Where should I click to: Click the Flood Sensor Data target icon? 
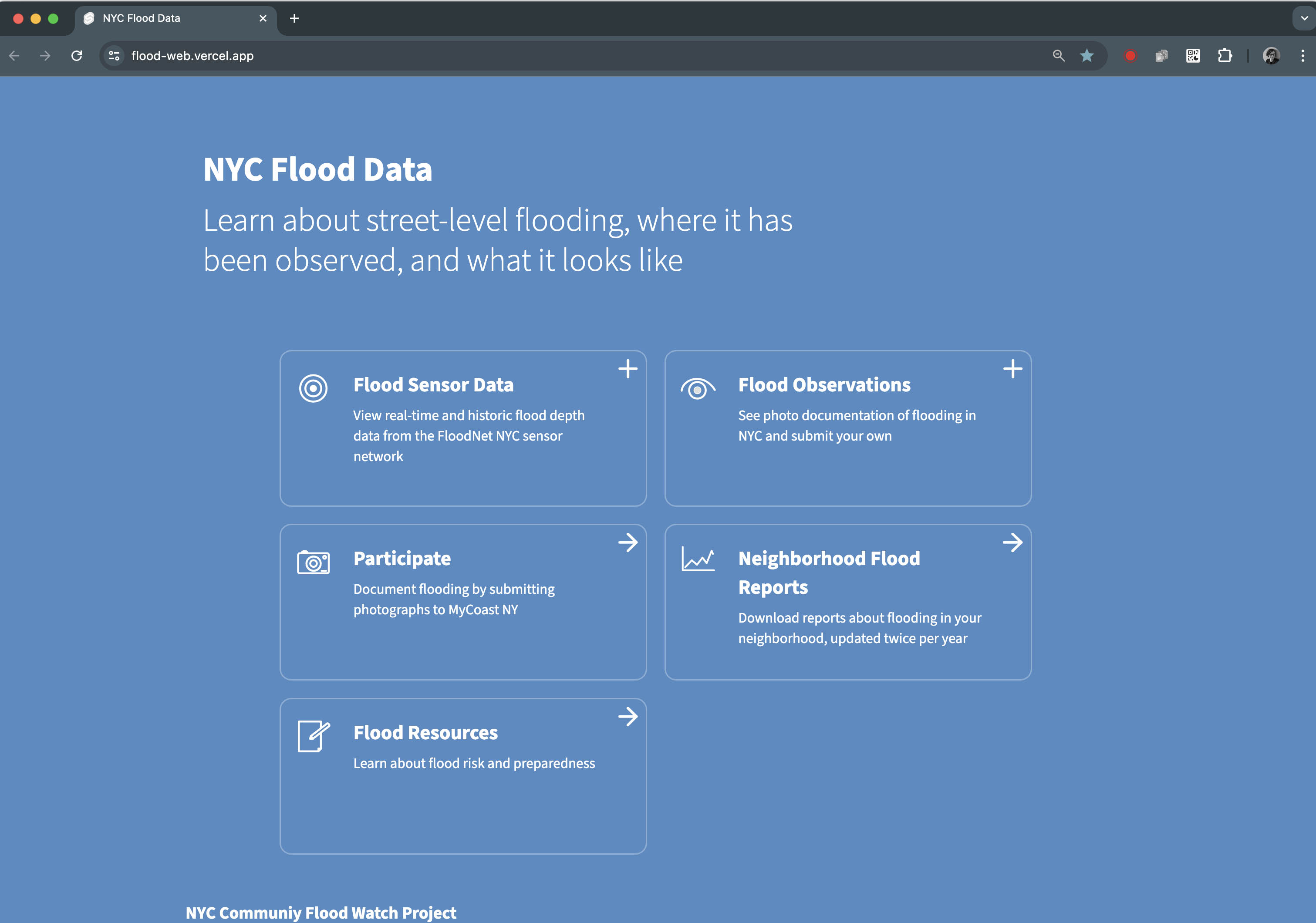click(313, 388)
